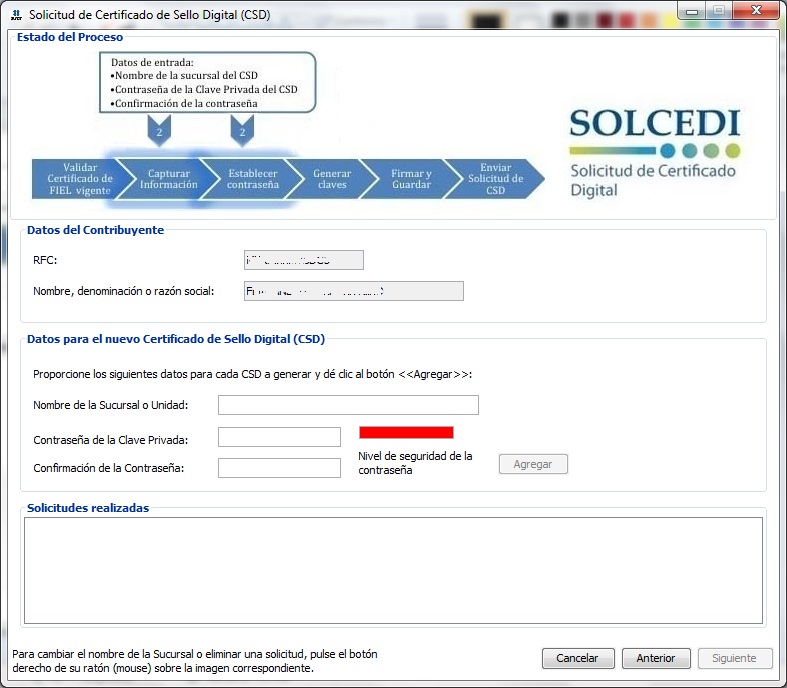Click the 'Solicitudes realizadas' heading

tap(88, 508)
